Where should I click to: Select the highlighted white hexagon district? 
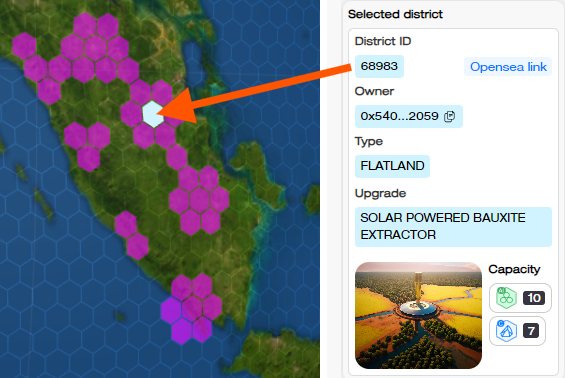pos(153,114)
